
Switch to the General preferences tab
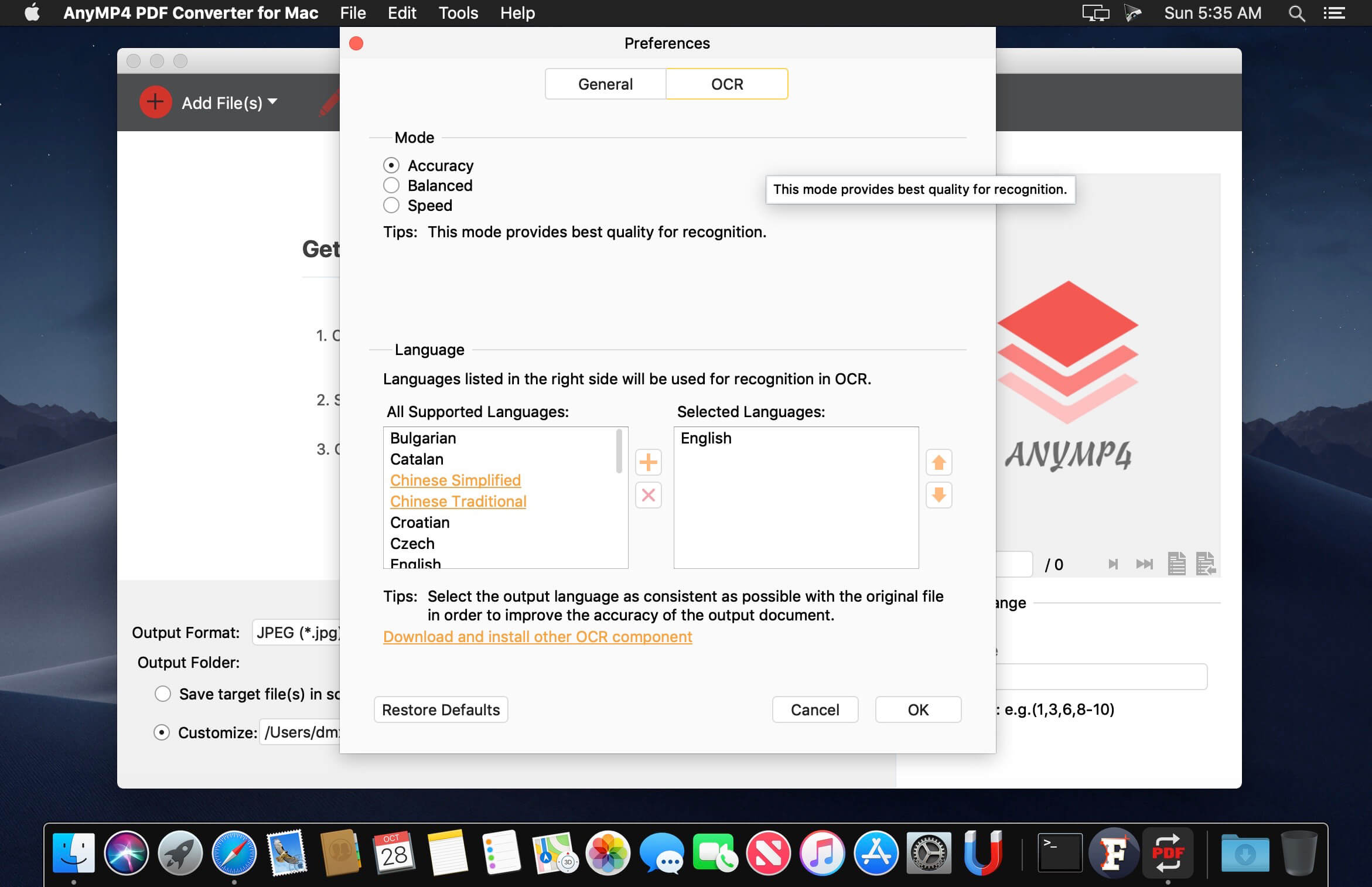[x=605, y=84]
